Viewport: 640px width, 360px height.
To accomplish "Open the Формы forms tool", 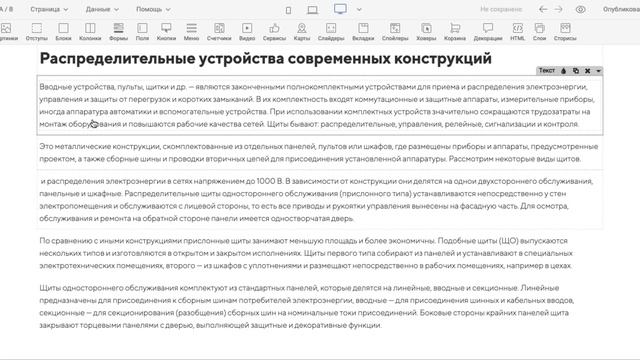I will (118, 32).
